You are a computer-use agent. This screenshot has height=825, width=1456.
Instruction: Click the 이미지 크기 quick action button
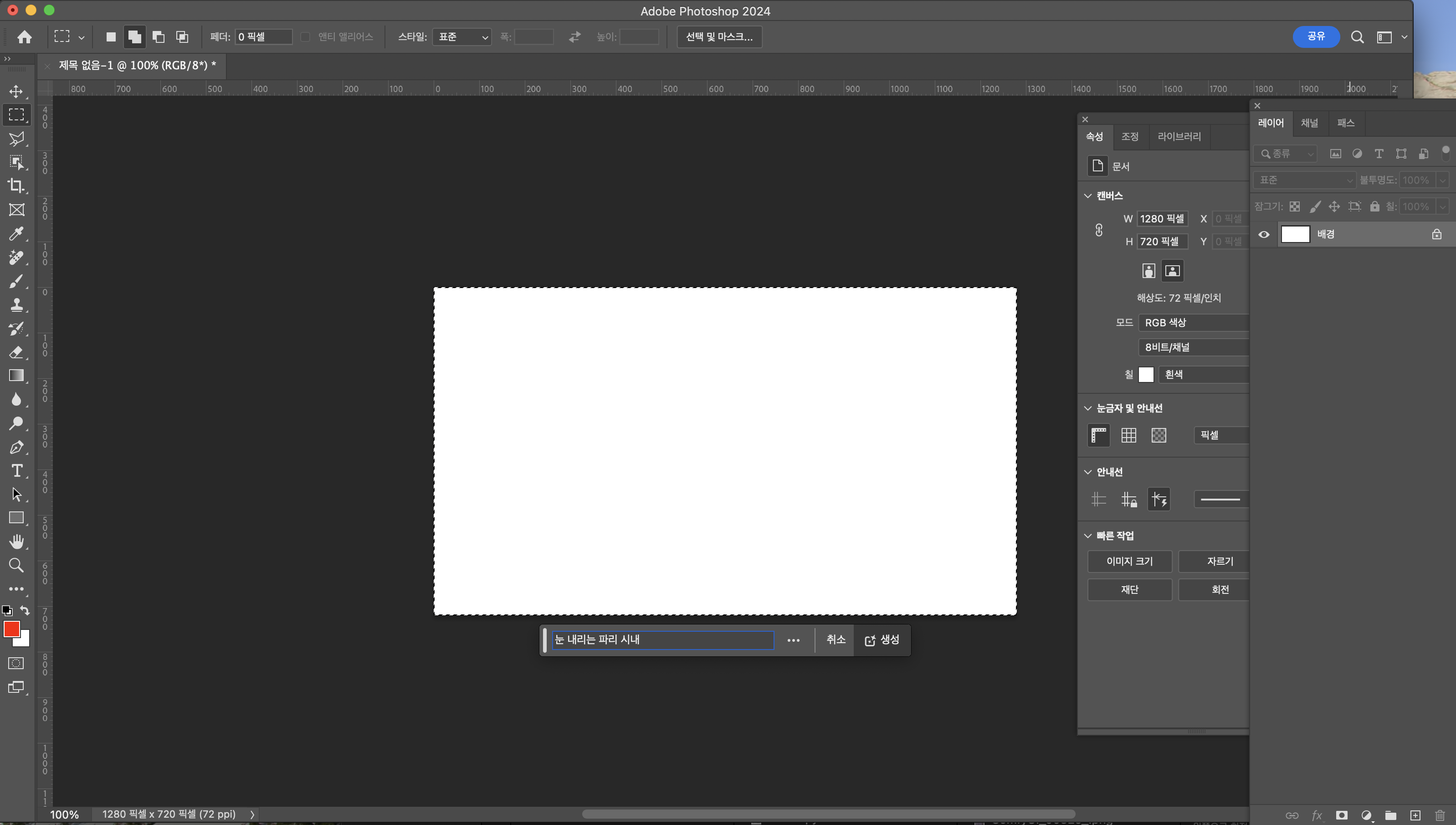click(x=1129, y=561)
